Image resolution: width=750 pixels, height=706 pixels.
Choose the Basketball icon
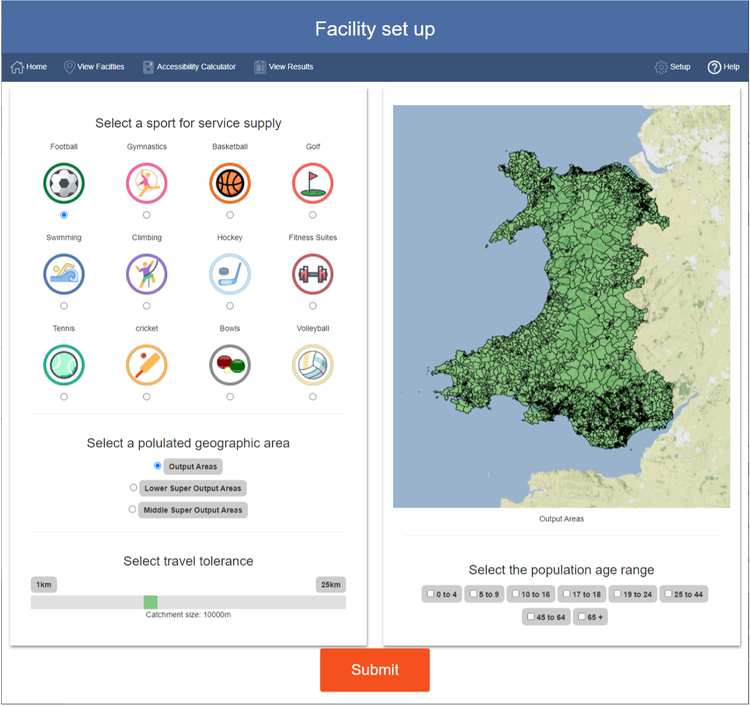point(230,183)
